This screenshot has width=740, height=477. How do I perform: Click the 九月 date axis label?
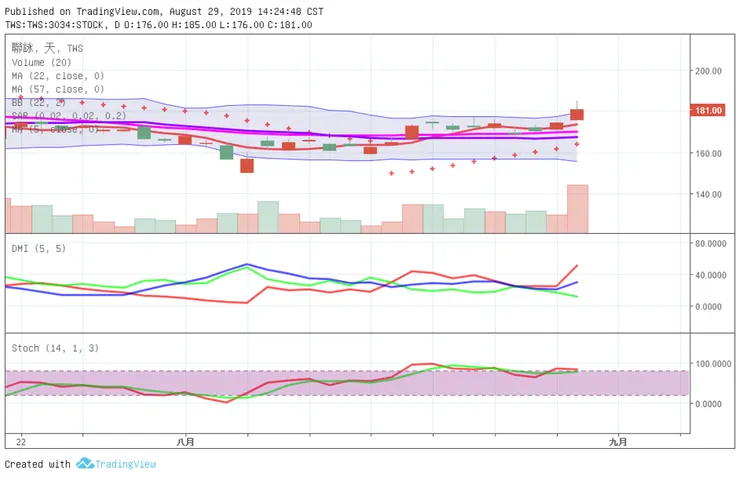pyautogui.click(x=618, y=442)
